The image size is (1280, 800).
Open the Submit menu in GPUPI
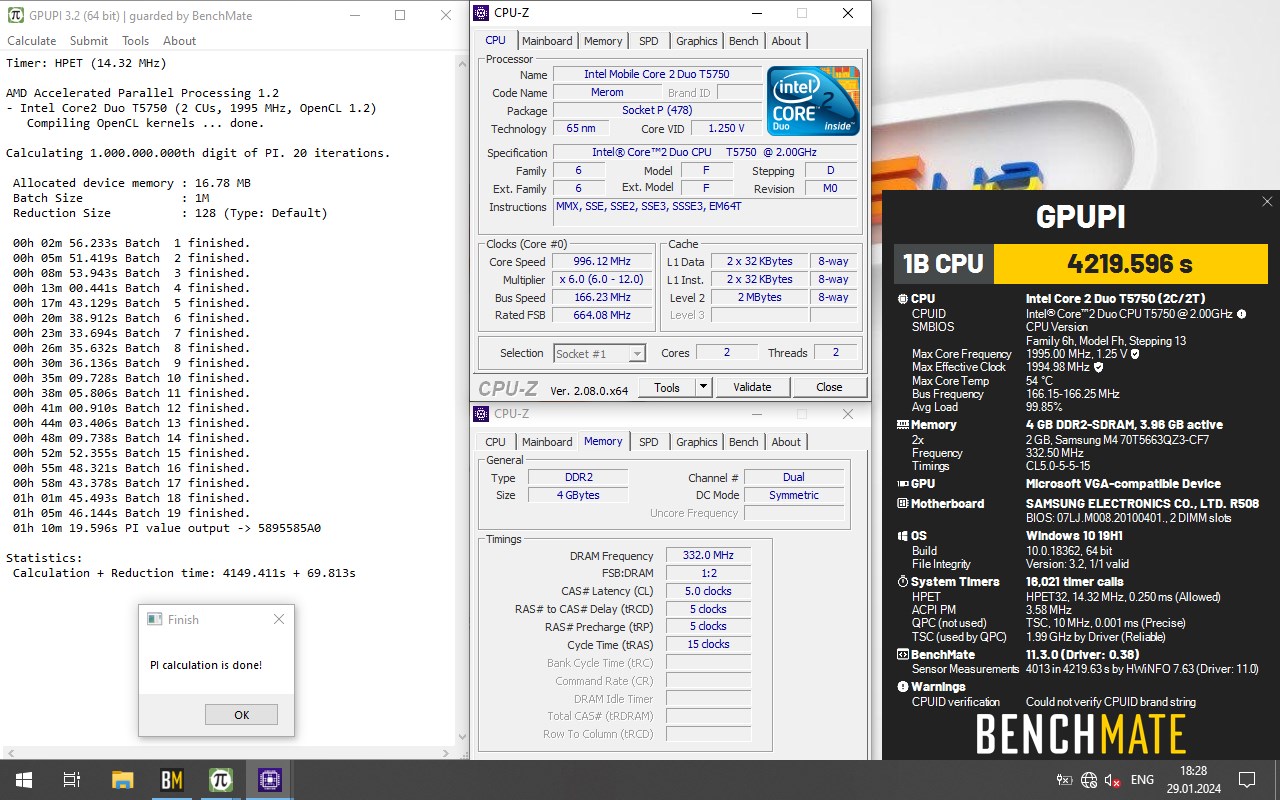89,41
